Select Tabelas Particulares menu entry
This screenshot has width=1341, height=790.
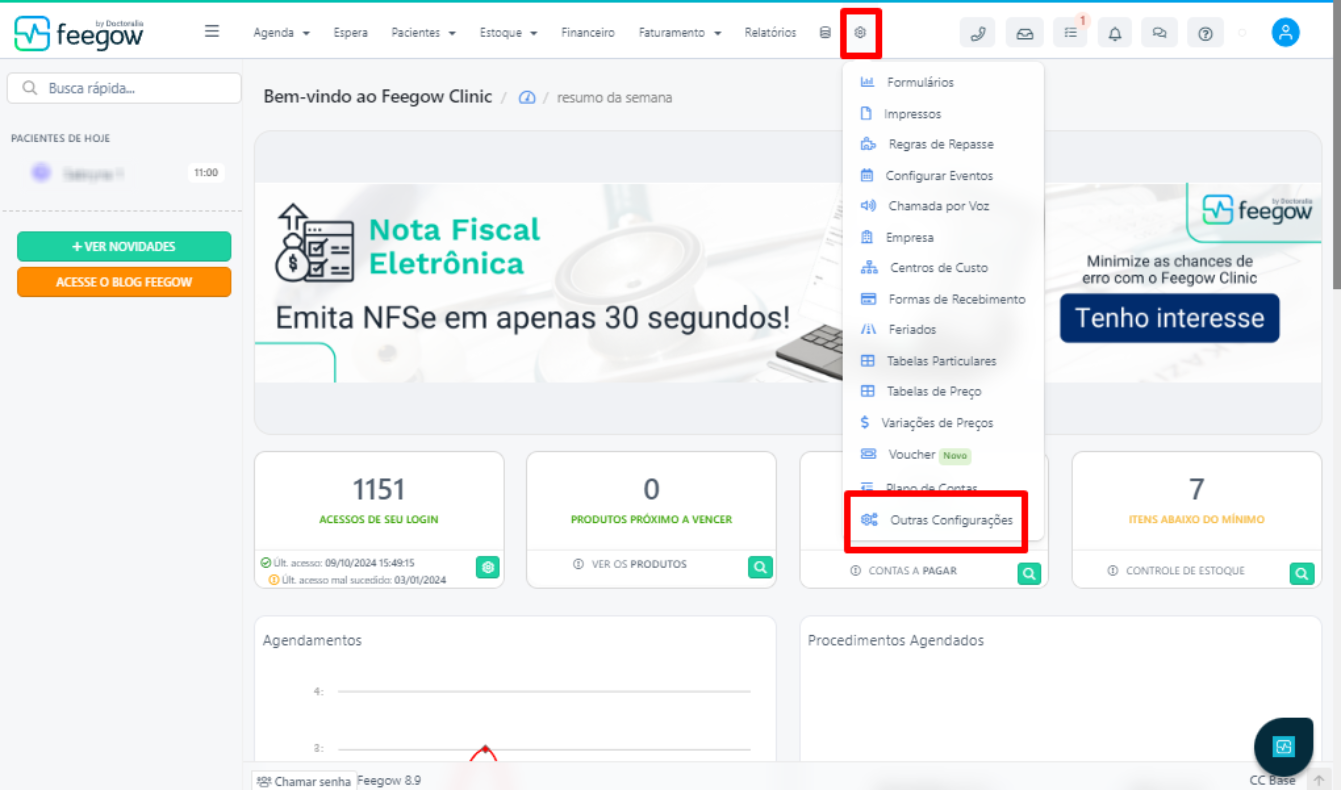point(943,361)
